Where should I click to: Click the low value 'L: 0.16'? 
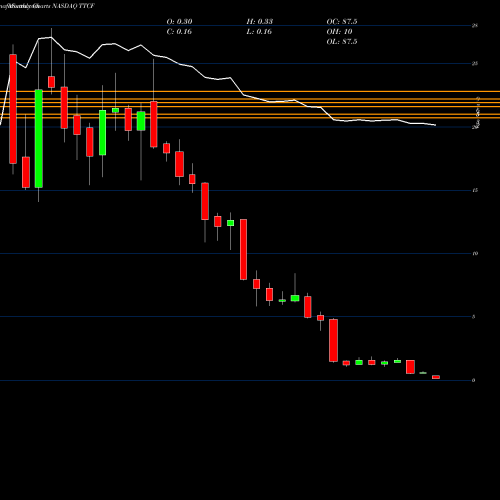pyautogui.click(x=259, y=32)
